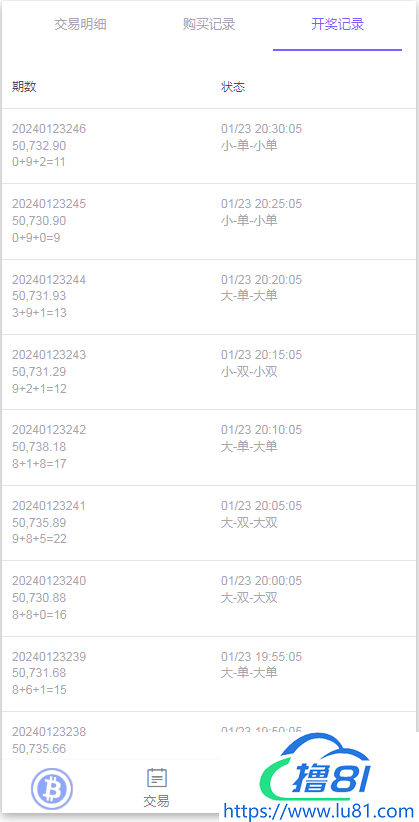This screenshot has height=822, width=419.
Task: Open record 20240123241
Action: point(210,523)
